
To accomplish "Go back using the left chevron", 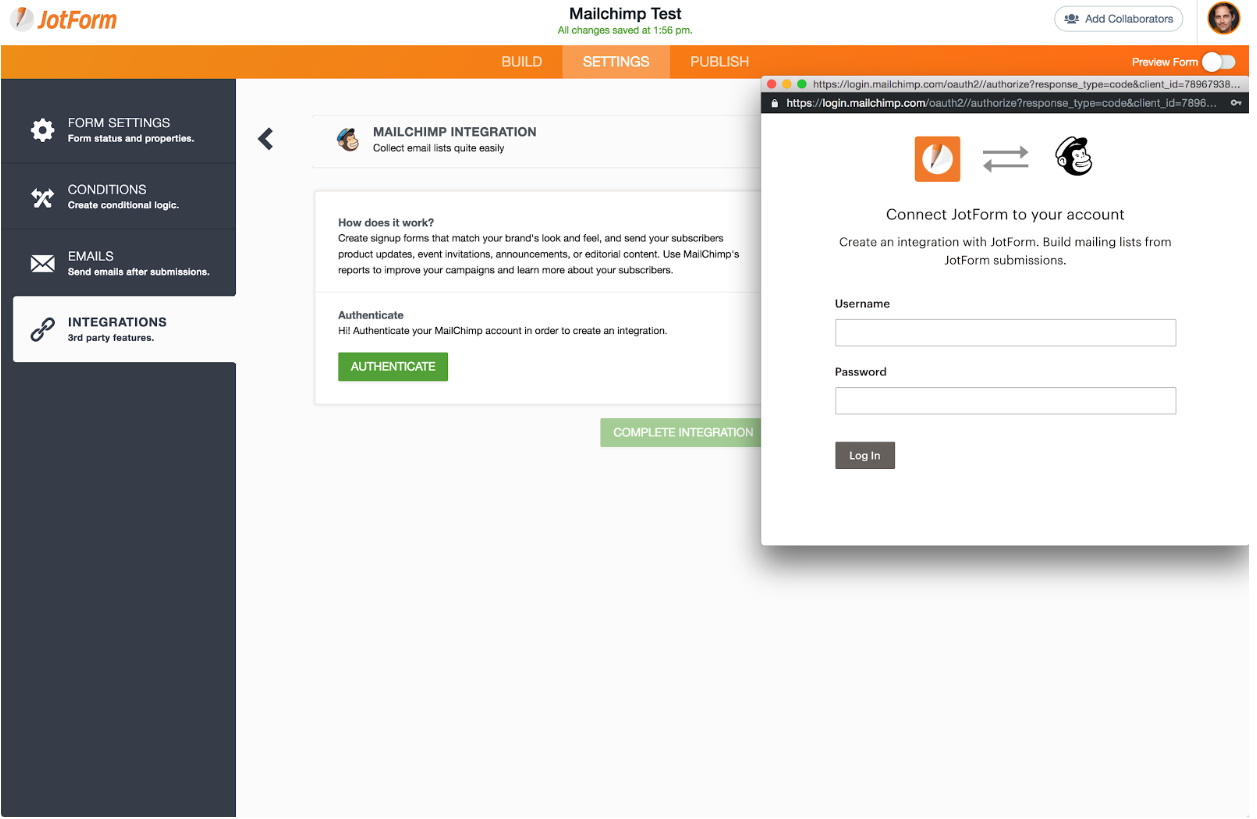I will [x=265, y=139].
